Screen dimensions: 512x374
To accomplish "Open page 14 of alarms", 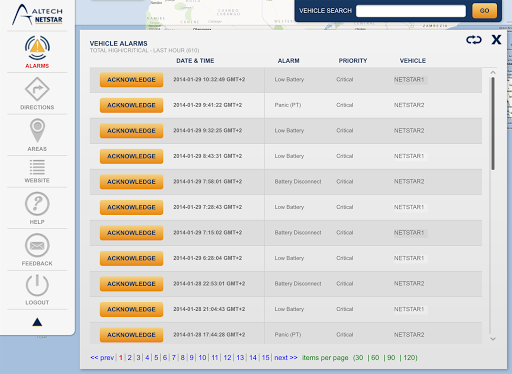I will 253,358.
